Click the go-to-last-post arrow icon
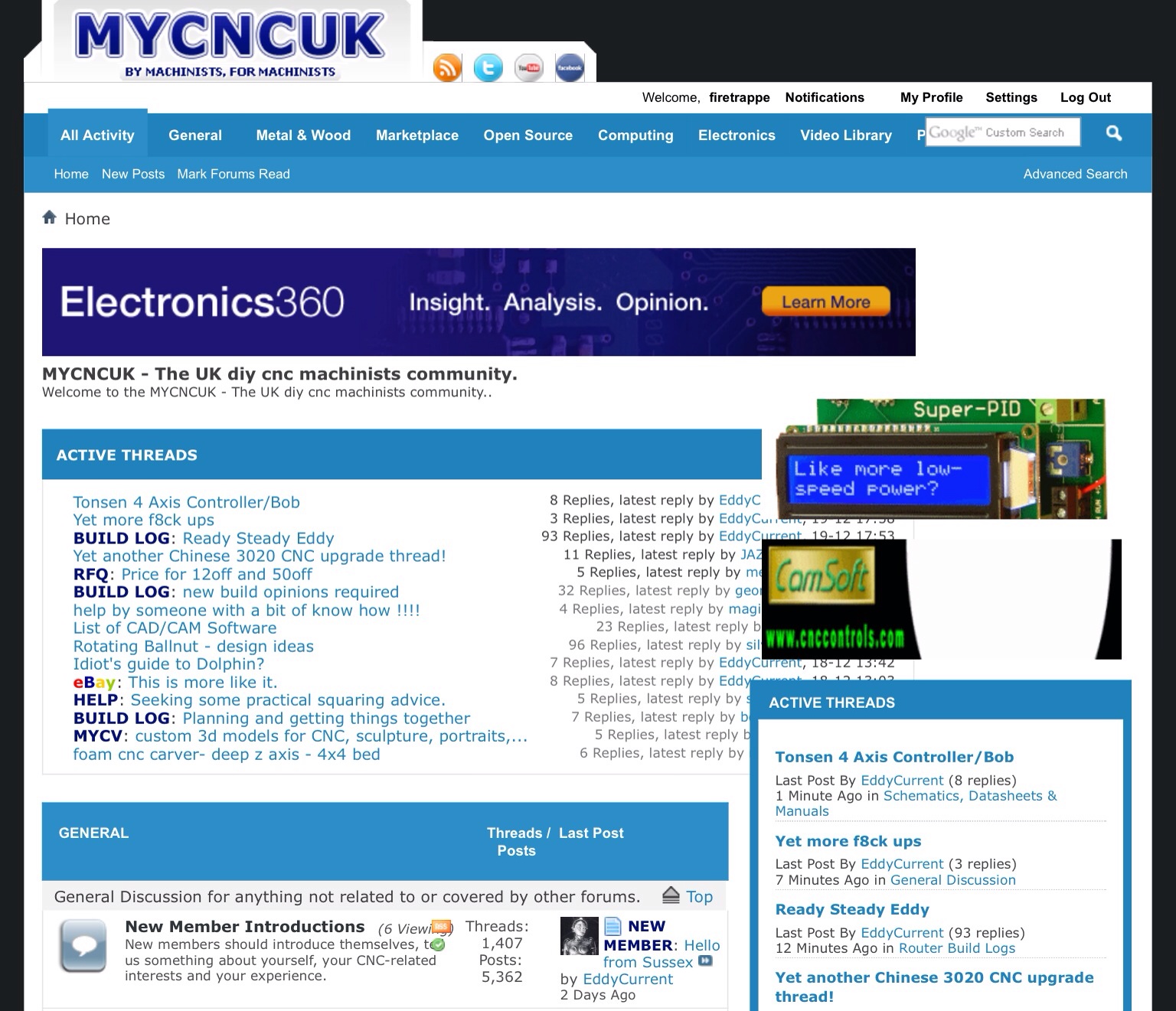Viewport: 1176px width, 1011px height. (x=705, y=961)
